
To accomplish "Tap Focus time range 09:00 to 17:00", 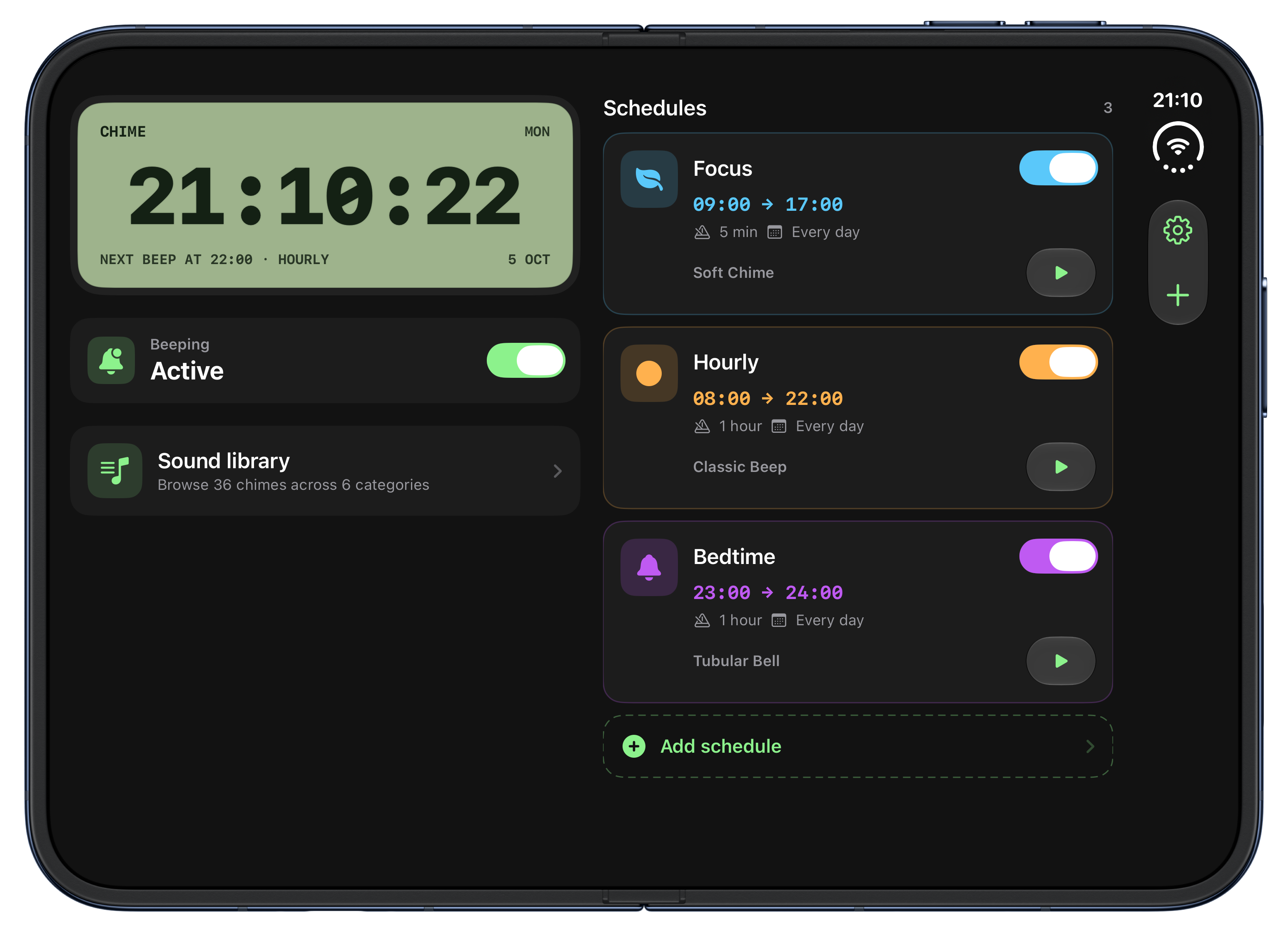I will click(x=768, y=205).
